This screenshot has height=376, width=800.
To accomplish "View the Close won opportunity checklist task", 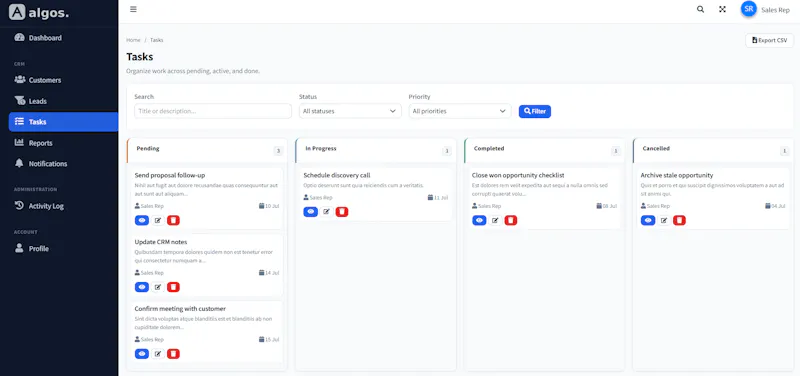I will pyautogui.click(x=479, y=220).
